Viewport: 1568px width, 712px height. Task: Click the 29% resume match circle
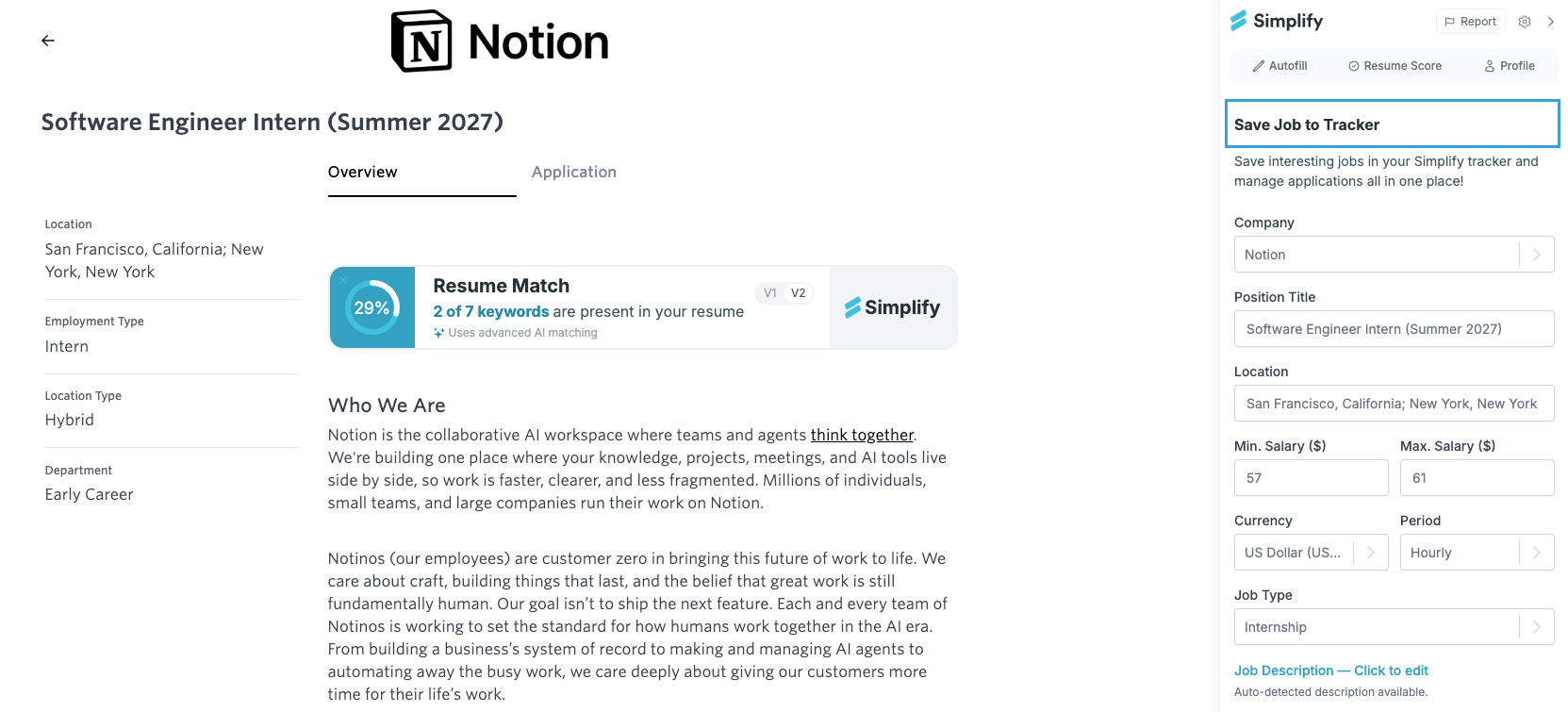371,307
